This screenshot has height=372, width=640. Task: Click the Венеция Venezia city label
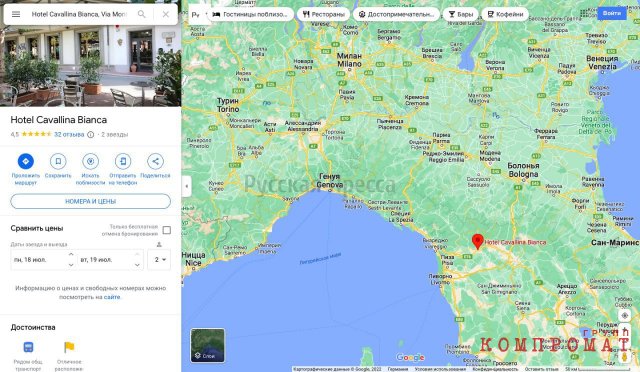click(x=602, y=62)
